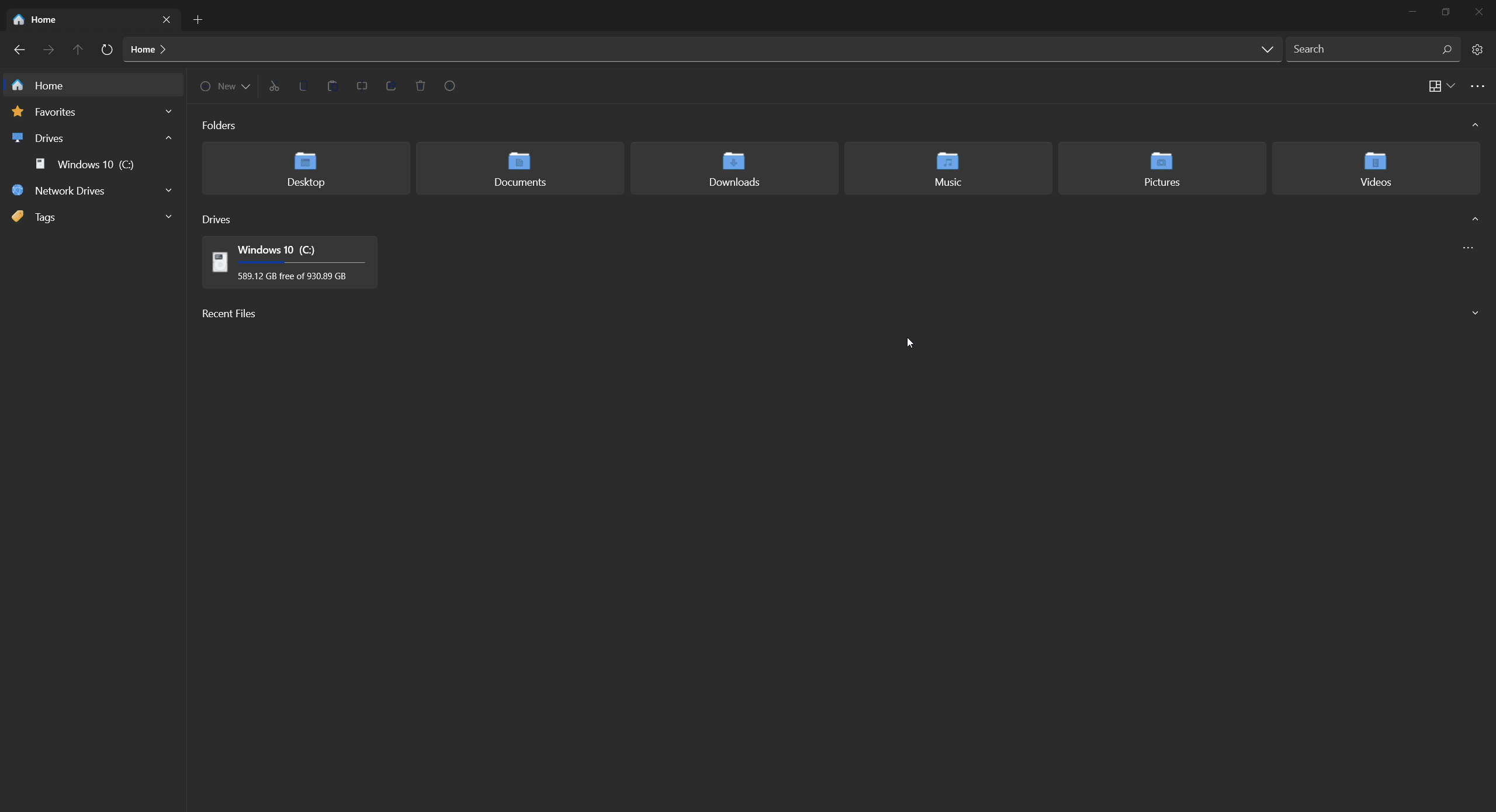Collapse the Drives widget section
The image size is (1496, 812).
point(1475,219)
